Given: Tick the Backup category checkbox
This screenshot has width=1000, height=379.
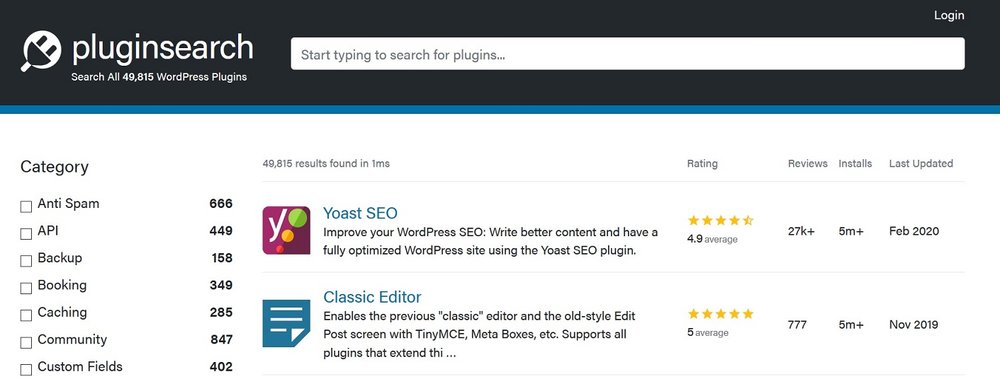Looking at the screenshot, I should [x=26, y=261].
